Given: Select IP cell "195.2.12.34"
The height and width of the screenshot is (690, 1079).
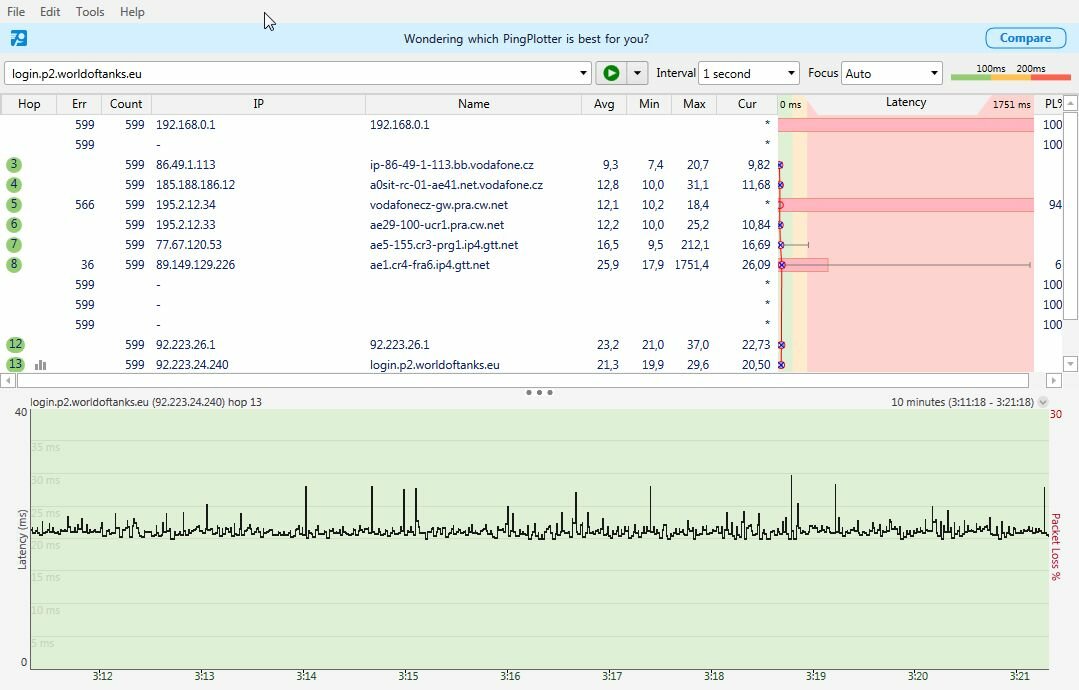Looking at the screenshot, I should click(186, 204).
